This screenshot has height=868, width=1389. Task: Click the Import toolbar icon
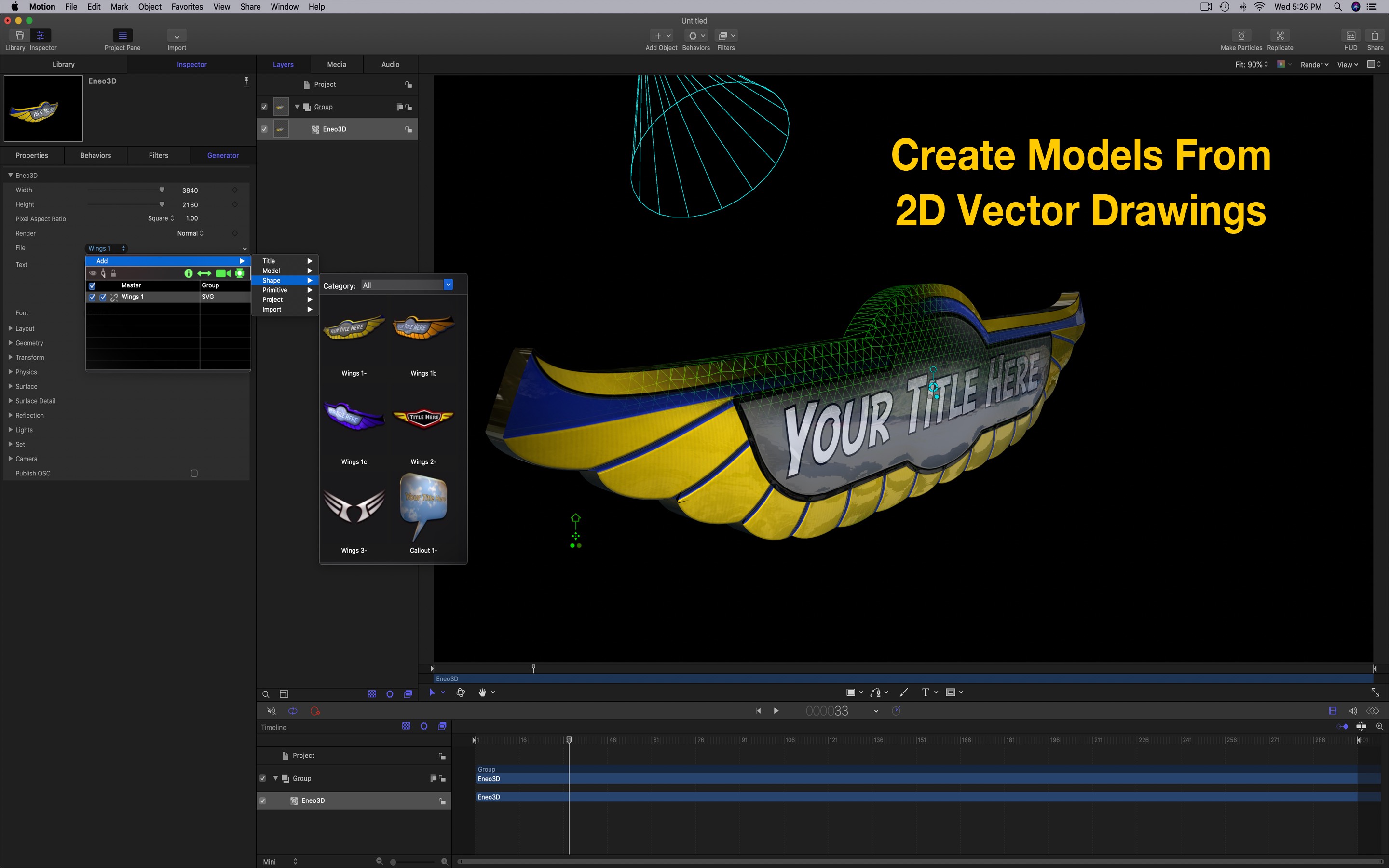click(177, 36)
